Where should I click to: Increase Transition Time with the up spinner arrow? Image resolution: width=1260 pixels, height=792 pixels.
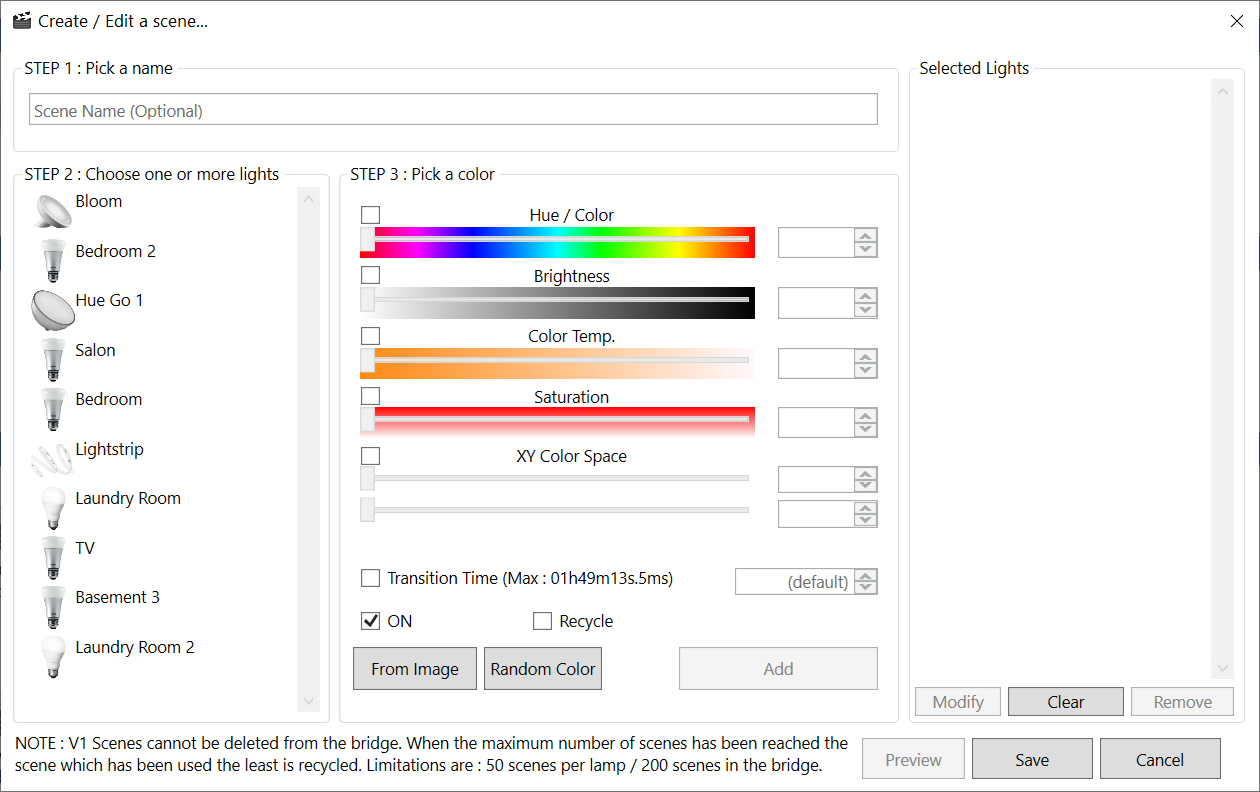866,575
